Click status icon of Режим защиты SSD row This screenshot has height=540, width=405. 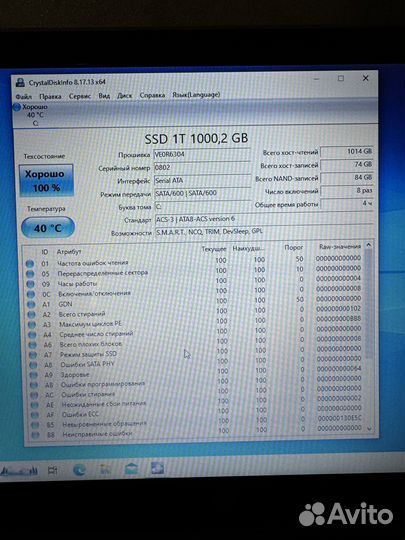point(33,355)
